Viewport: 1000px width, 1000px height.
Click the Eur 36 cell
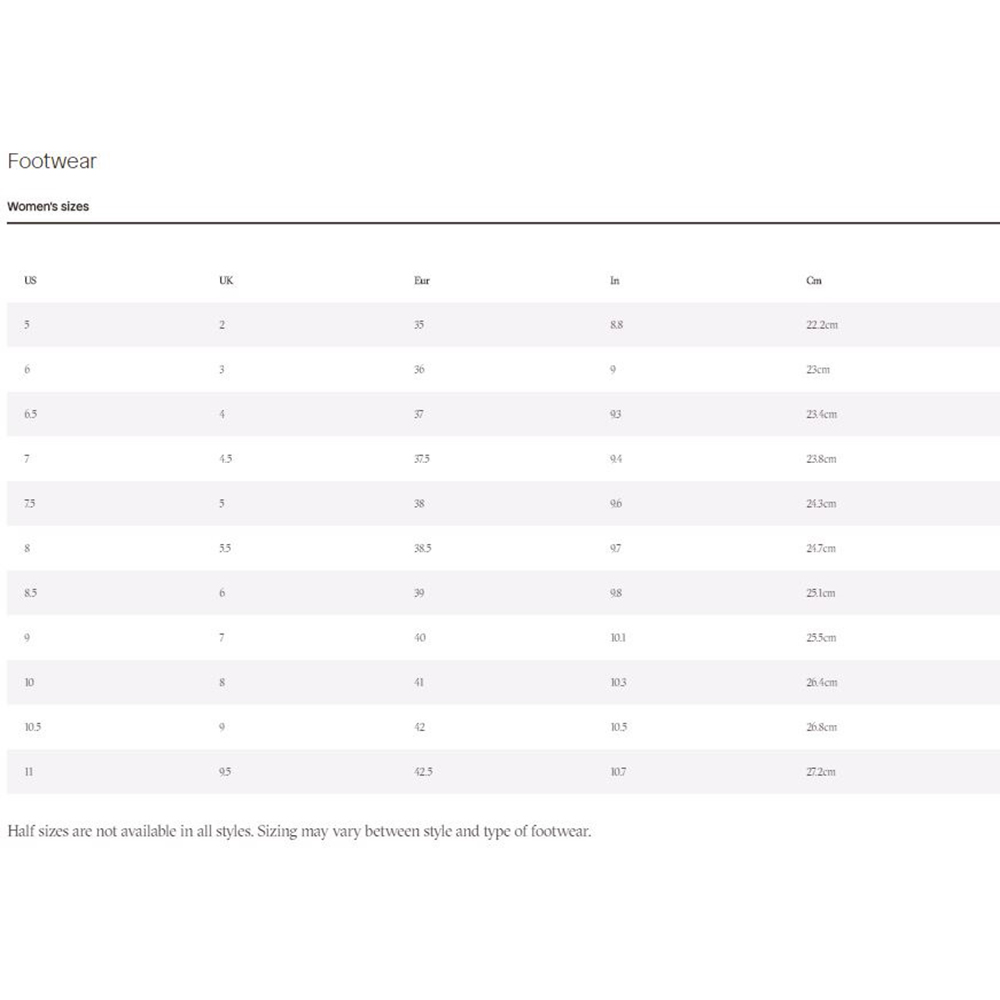pyautogui.click(x=419, y=369)
